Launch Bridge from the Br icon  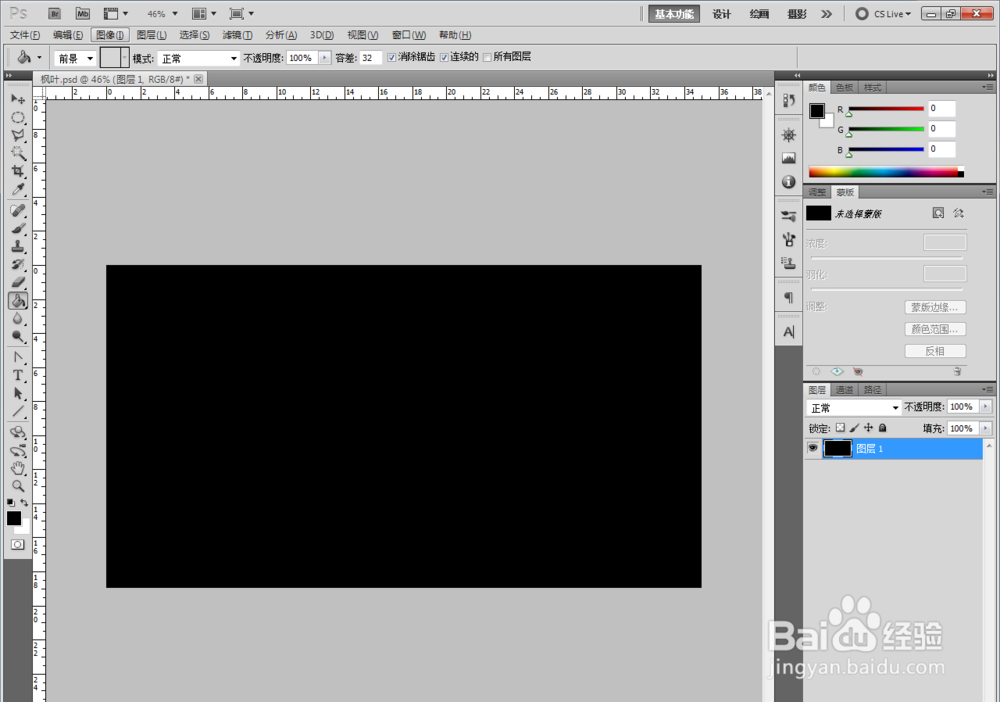55,13
